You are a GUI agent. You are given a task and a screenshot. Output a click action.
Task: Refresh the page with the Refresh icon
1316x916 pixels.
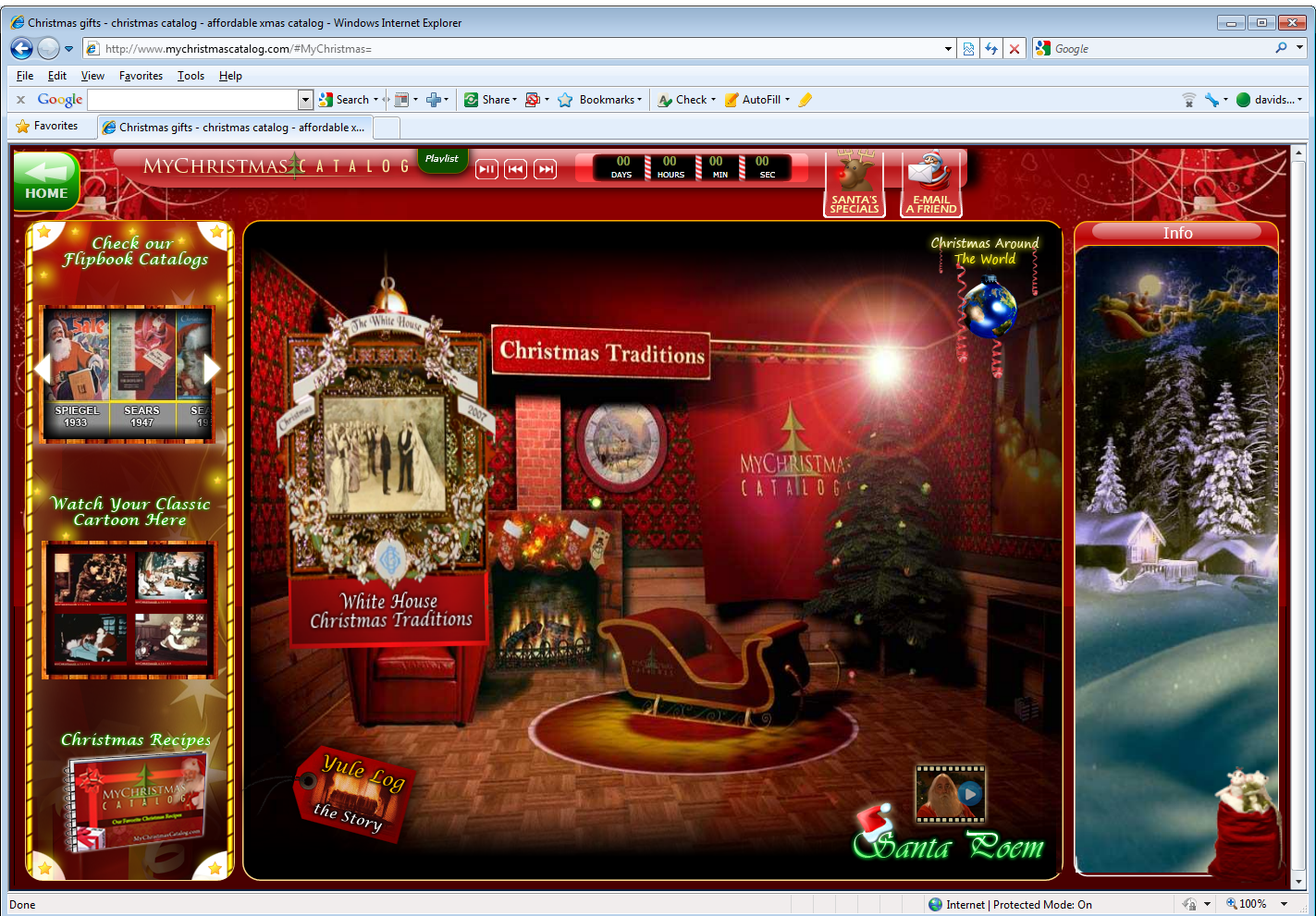coord(991,49)
